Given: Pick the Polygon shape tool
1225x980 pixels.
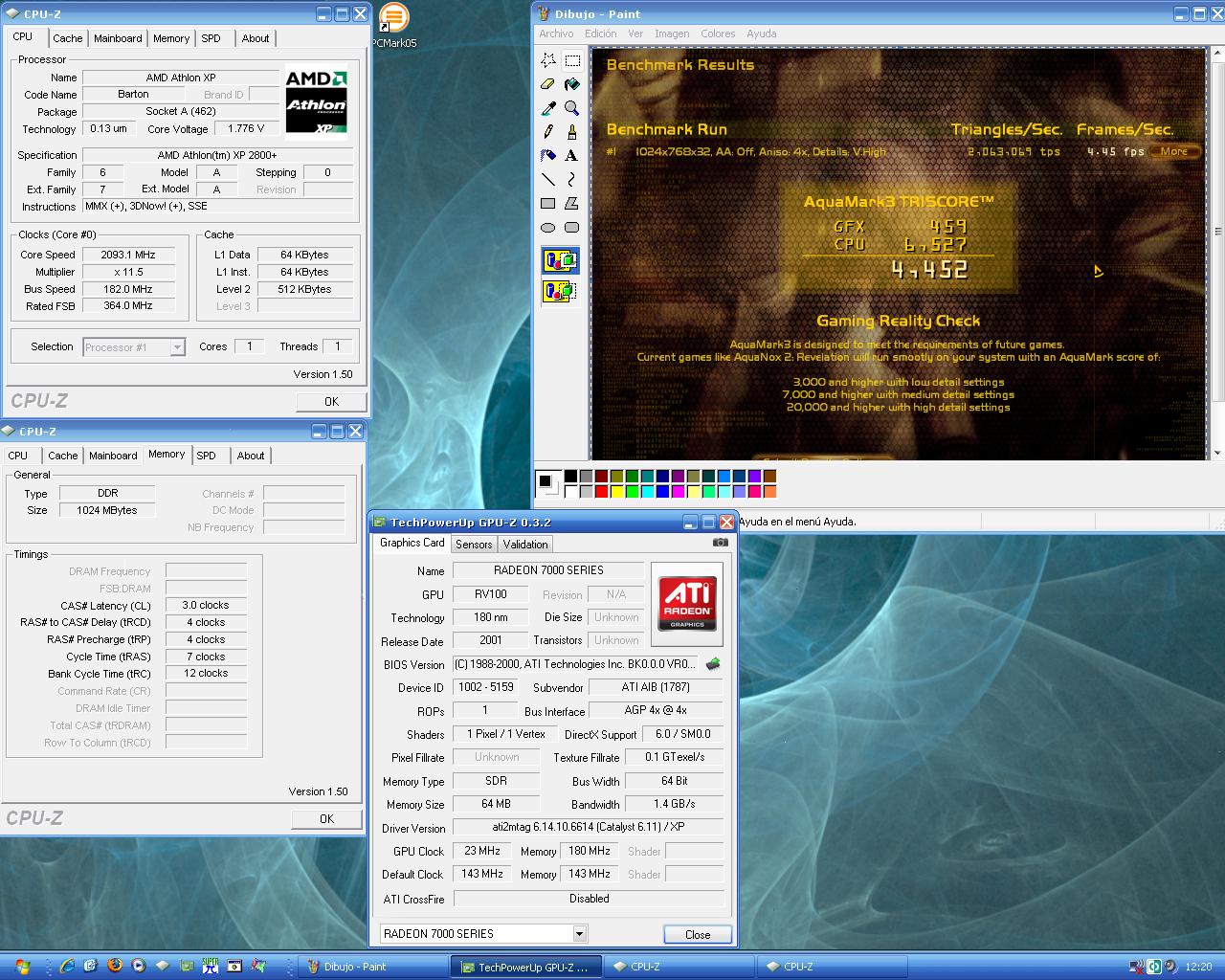Looking at the screenshot, I should click(572, 203).
